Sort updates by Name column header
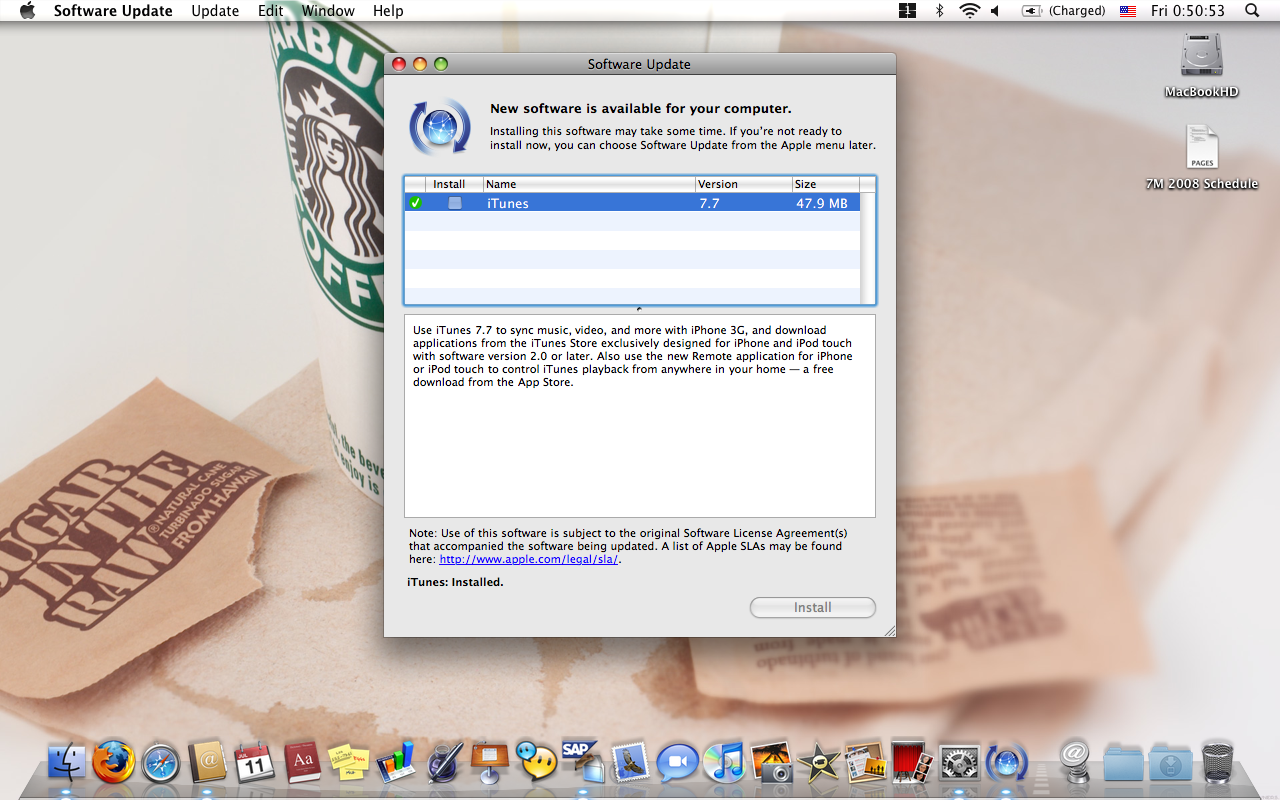1280x800 pixels. click(589, 184)
